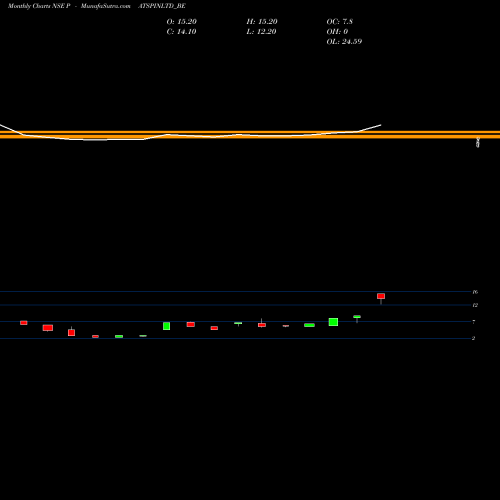
Task: Click the price axis label 2
Action: (473, 338)
